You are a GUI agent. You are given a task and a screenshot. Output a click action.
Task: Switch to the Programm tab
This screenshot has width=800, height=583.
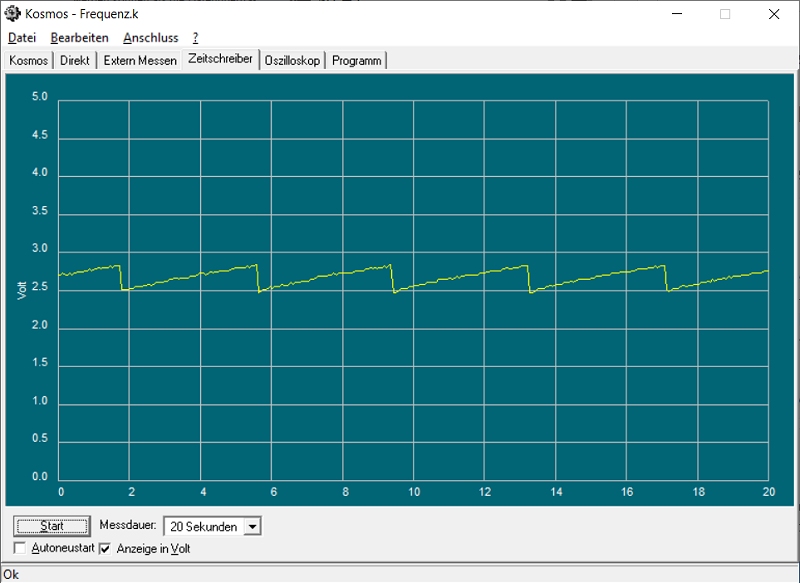(356, 61)
